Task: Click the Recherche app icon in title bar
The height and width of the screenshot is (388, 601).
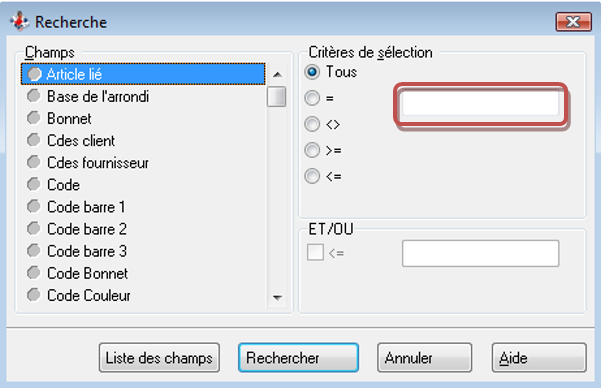Action: click(19, 21)
